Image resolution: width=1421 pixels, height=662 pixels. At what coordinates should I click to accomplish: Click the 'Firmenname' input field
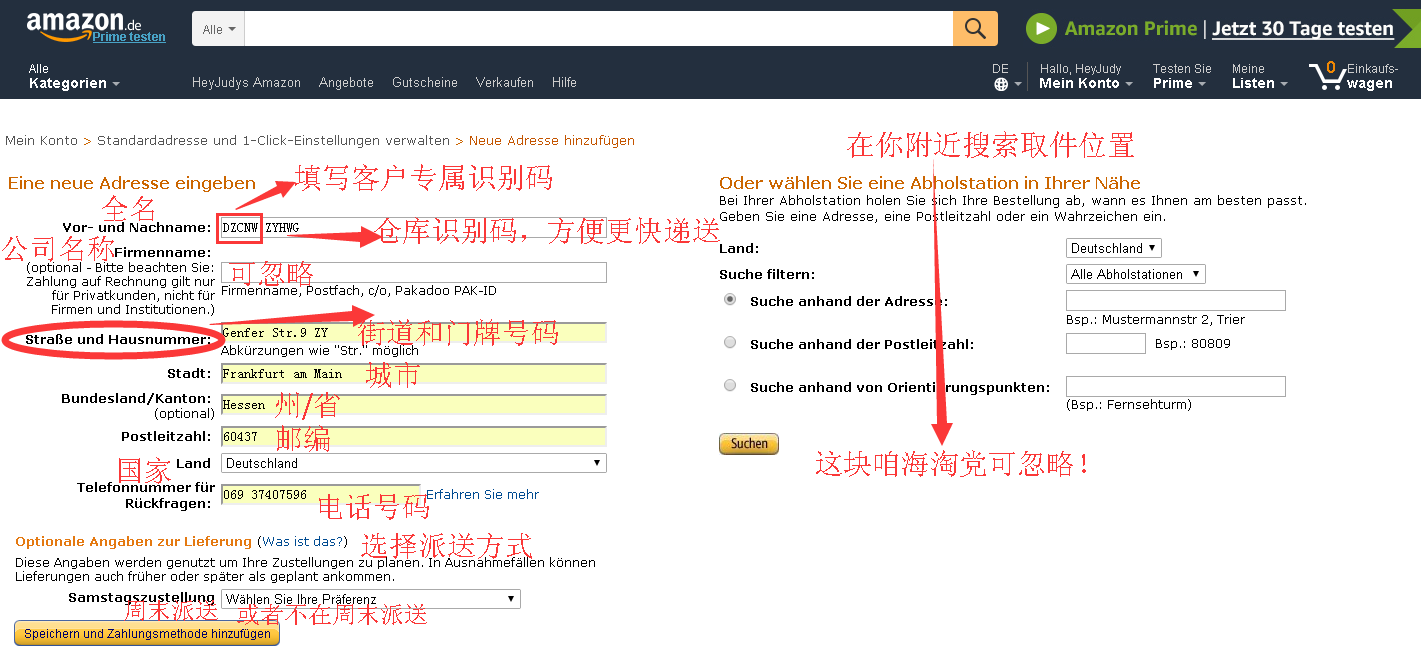[413, 272]
